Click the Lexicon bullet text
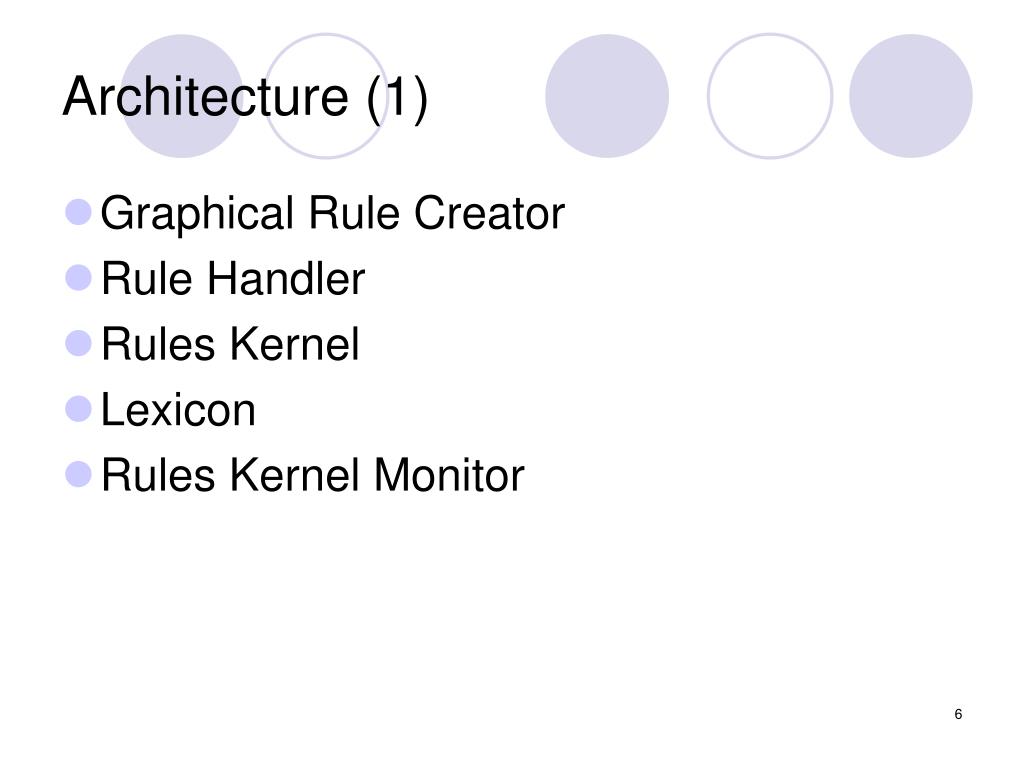1024x768 pixels. (178, 409)
